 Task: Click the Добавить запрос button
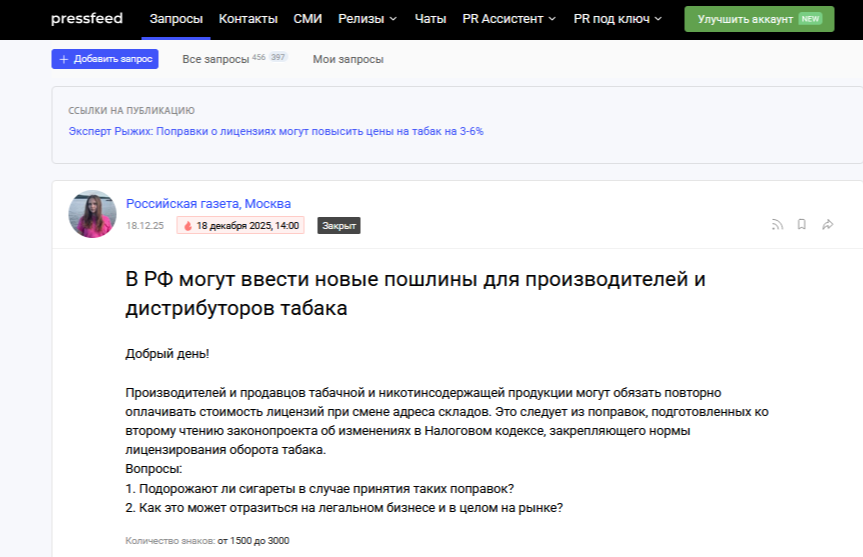pyautogui.click(x=105, y=59)
